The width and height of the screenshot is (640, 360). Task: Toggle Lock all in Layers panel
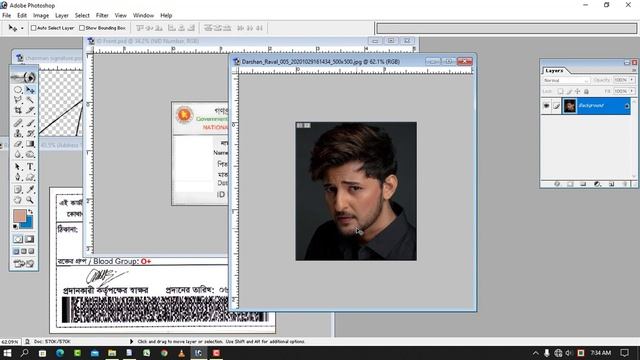(587, 91)
